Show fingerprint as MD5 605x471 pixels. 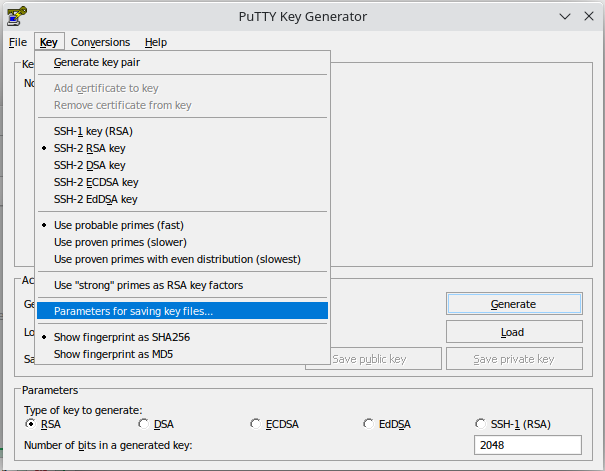(182, 354)
